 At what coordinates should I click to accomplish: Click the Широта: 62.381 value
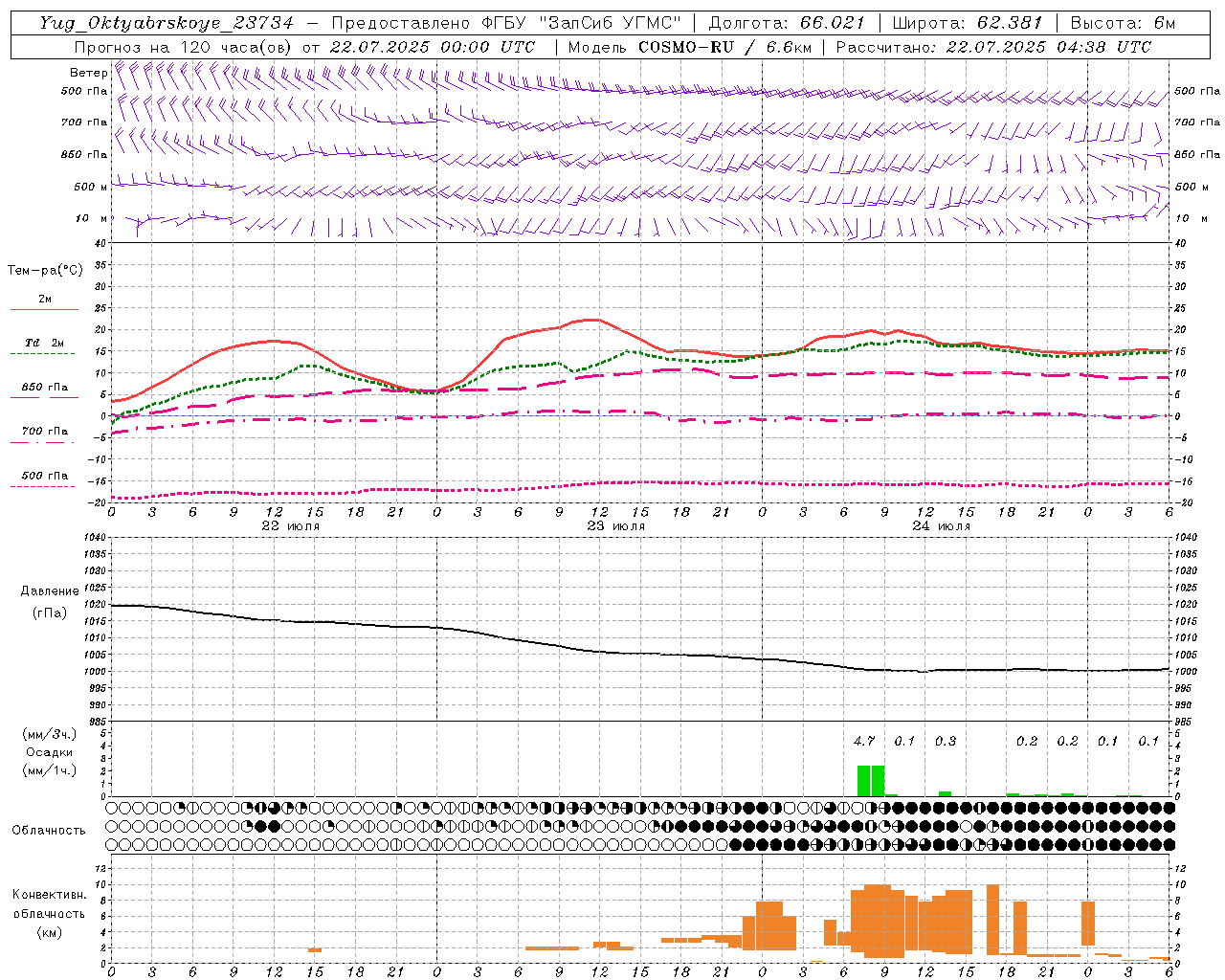pyautogui.click(x=968, y=23)
